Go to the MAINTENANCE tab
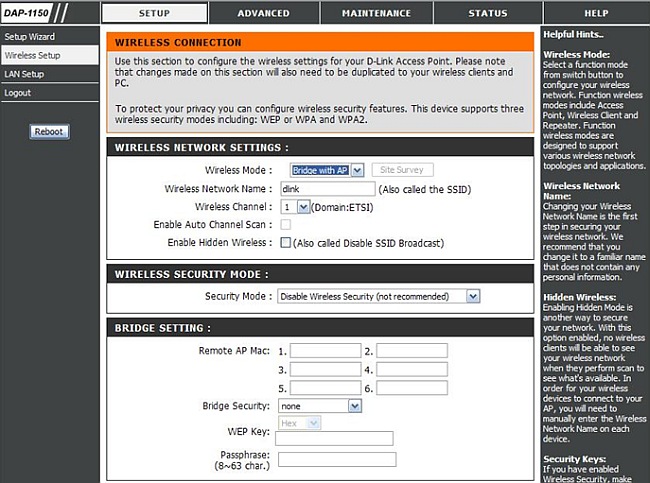This screenshot has width=650, height=483. tap(376, 13)
